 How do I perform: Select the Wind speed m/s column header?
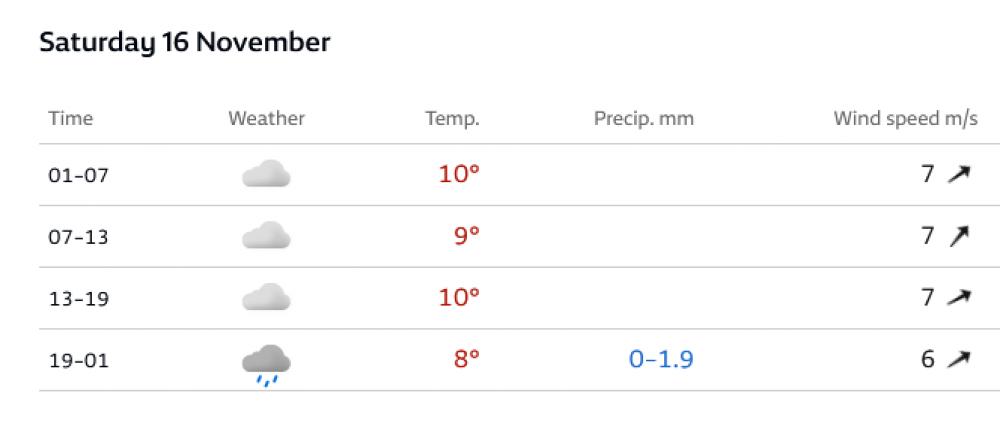906,119
